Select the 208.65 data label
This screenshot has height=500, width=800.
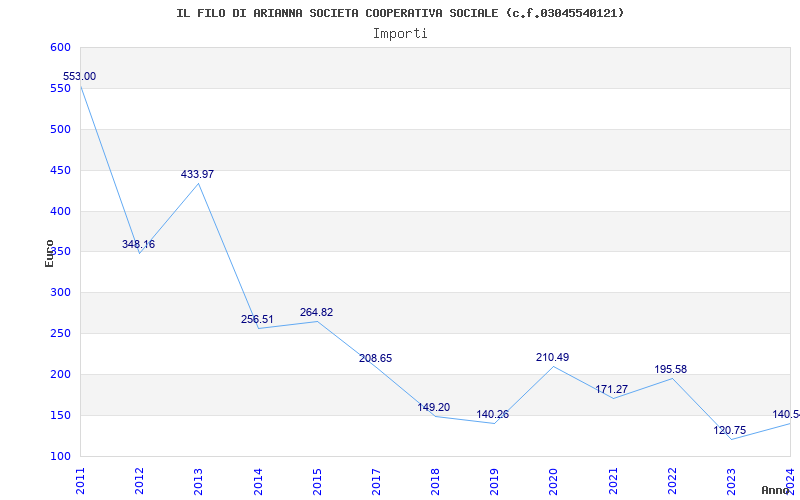[x=376, y=358]
